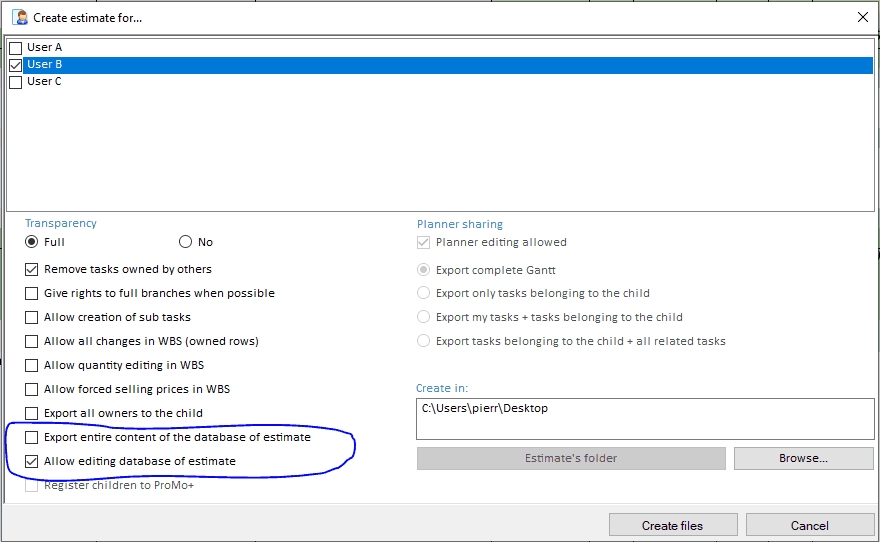Enable Allow creation of sub tasks
880x542 pixels.
(32, 318)
